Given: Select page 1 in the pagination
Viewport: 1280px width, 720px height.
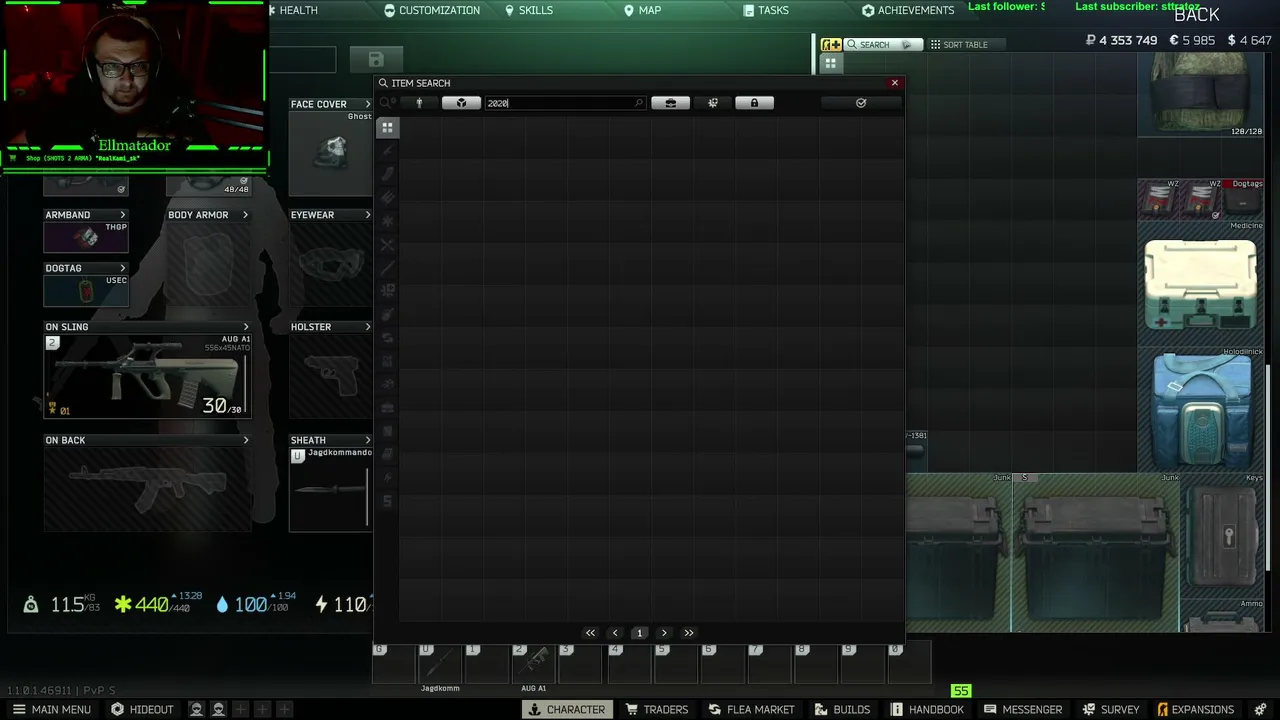Looking at the screenshot, I should point(639,633).
